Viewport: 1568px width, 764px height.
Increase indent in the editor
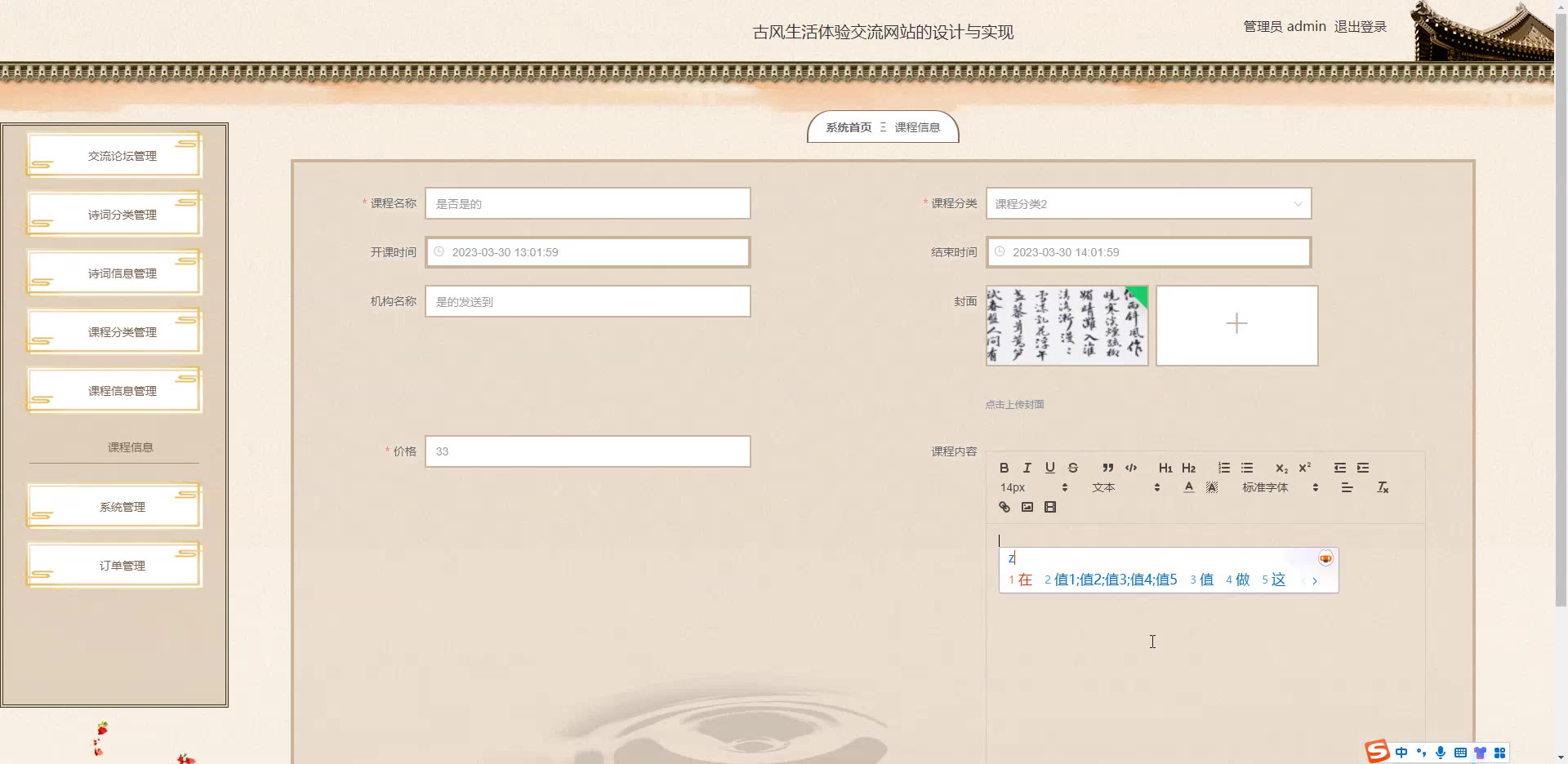(1362, 468)
